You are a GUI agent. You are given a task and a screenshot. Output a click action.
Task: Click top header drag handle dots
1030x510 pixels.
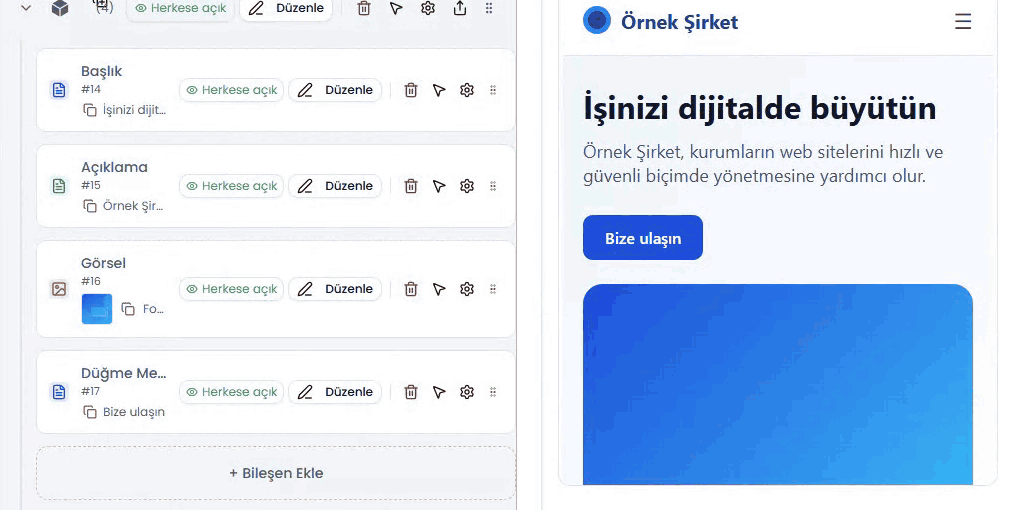point(489,9)
